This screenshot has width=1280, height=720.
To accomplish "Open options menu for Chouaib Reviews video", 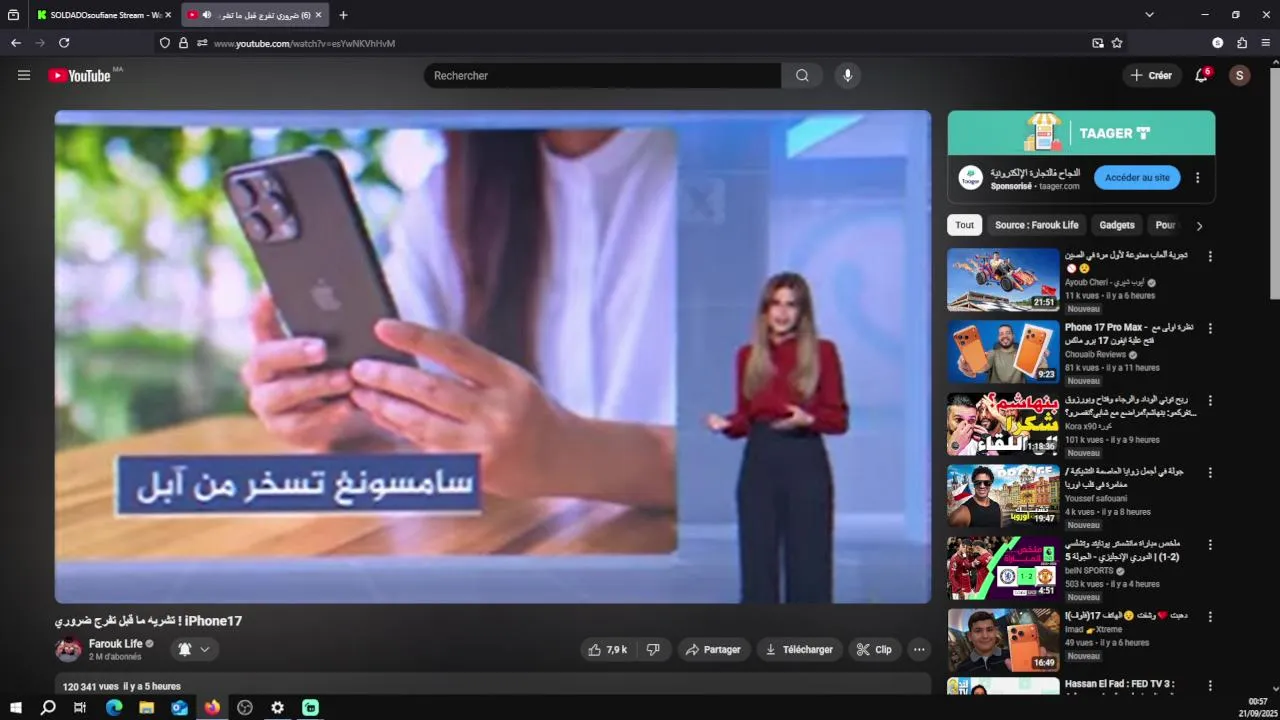I will point(1210,328).
